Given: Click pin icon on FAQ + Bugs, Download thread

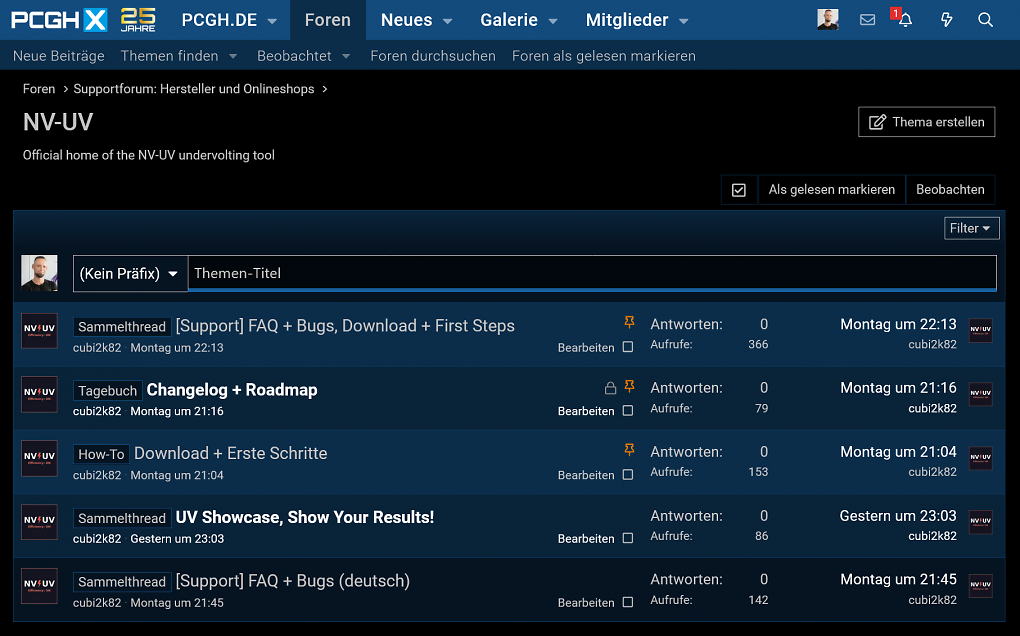Looking at the screenshot, I should (x=629, y=321).
